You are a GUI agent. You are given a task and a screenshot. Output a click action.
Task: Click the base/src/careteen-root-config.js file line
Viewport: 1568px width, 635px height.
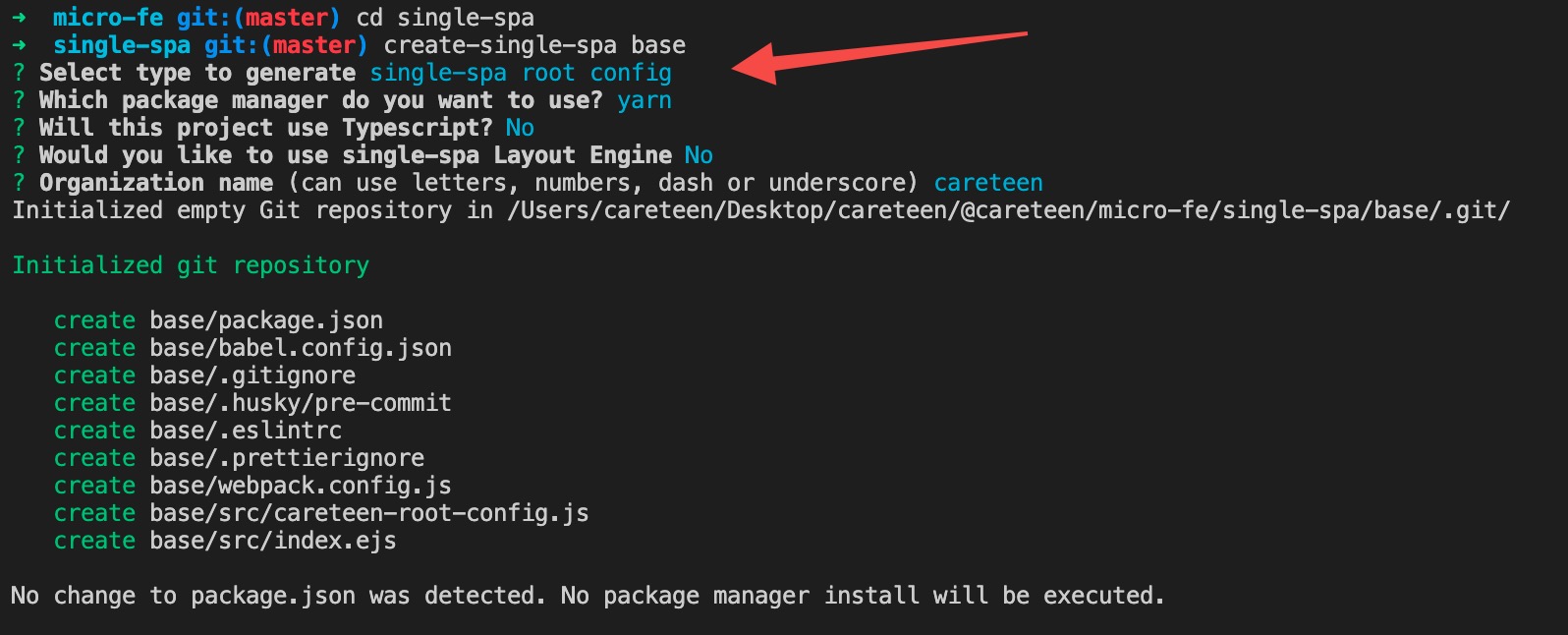click(321, 513)
